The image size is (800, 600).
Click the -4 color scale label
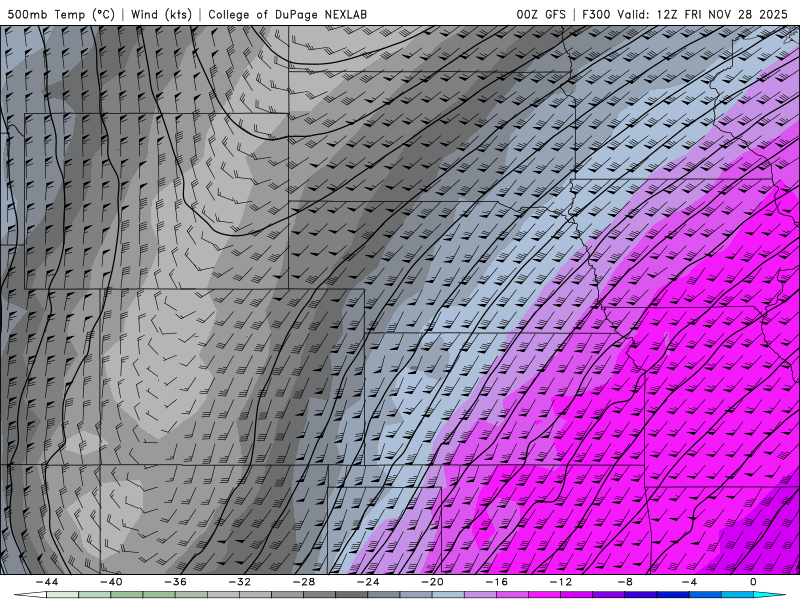(690, 582)
